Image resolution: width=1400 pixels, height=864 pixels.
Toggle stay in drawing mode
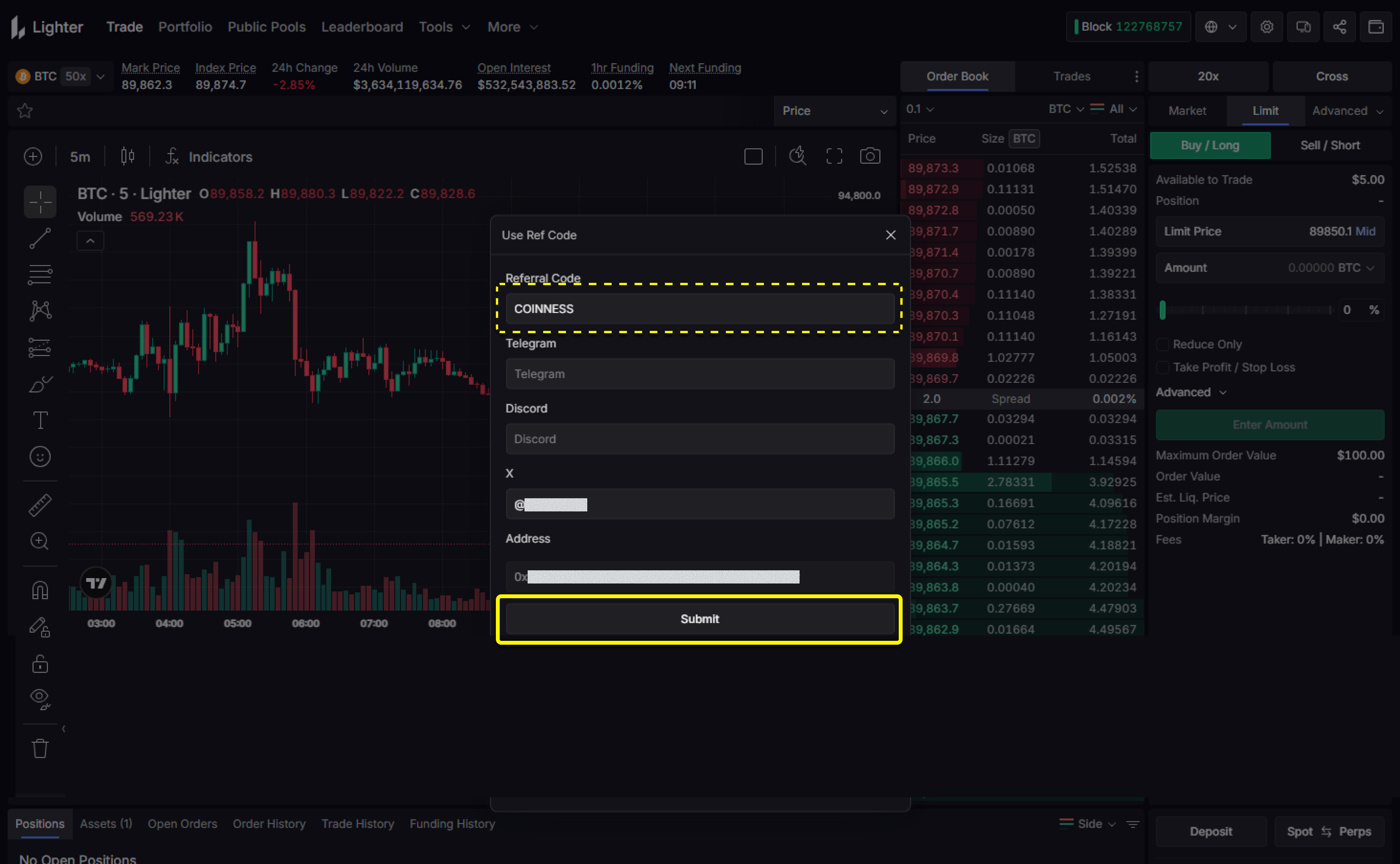click(x=40, y=627)
